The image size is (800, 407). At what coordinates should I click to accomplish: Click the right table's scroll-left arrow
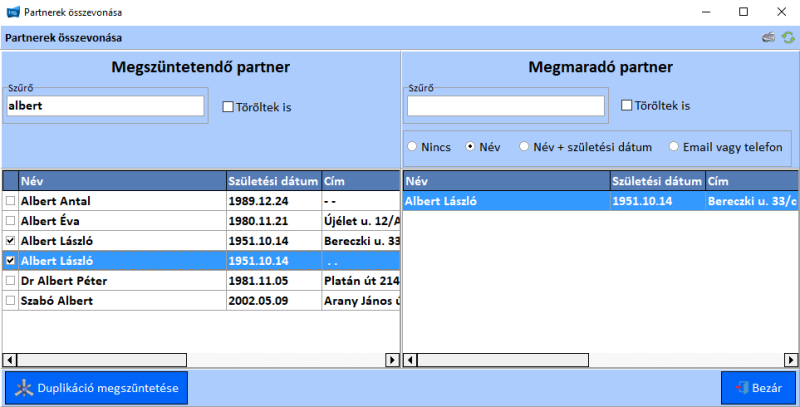tap(410, 360)
